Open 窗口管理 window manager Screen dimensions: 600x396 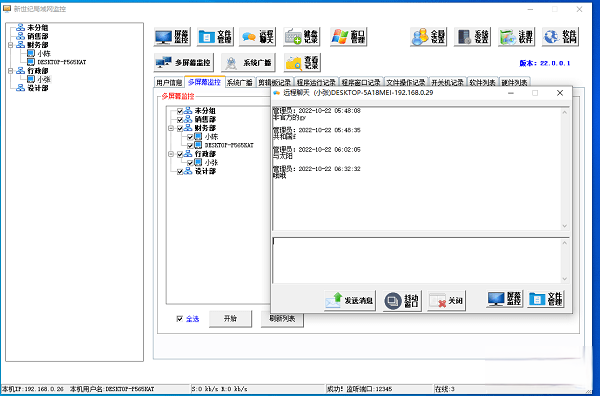(x=348, y=37)
